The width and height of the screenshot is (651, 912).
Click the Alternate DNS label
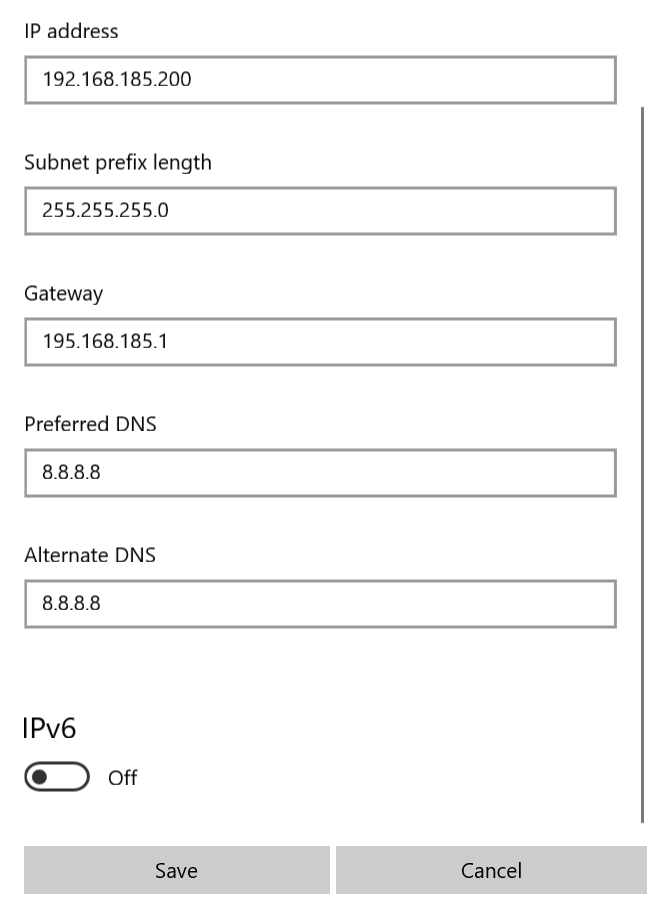click(x=90, y=555)
